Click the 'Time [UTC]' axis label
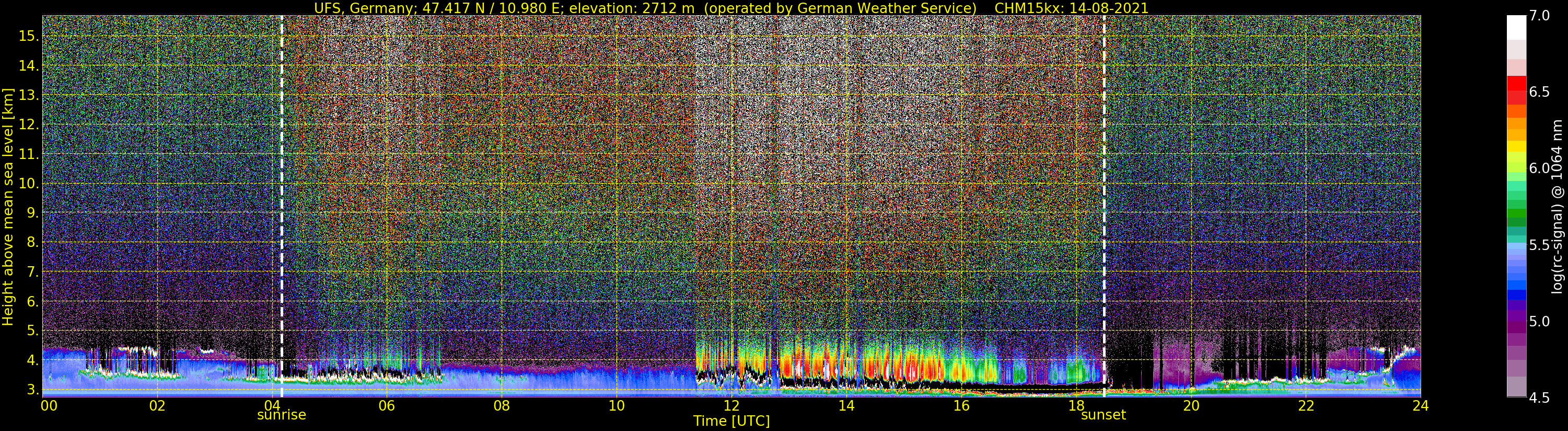The height and width of the screenshot is (431, 1568). pyautogui.click(x=731, y=421)
